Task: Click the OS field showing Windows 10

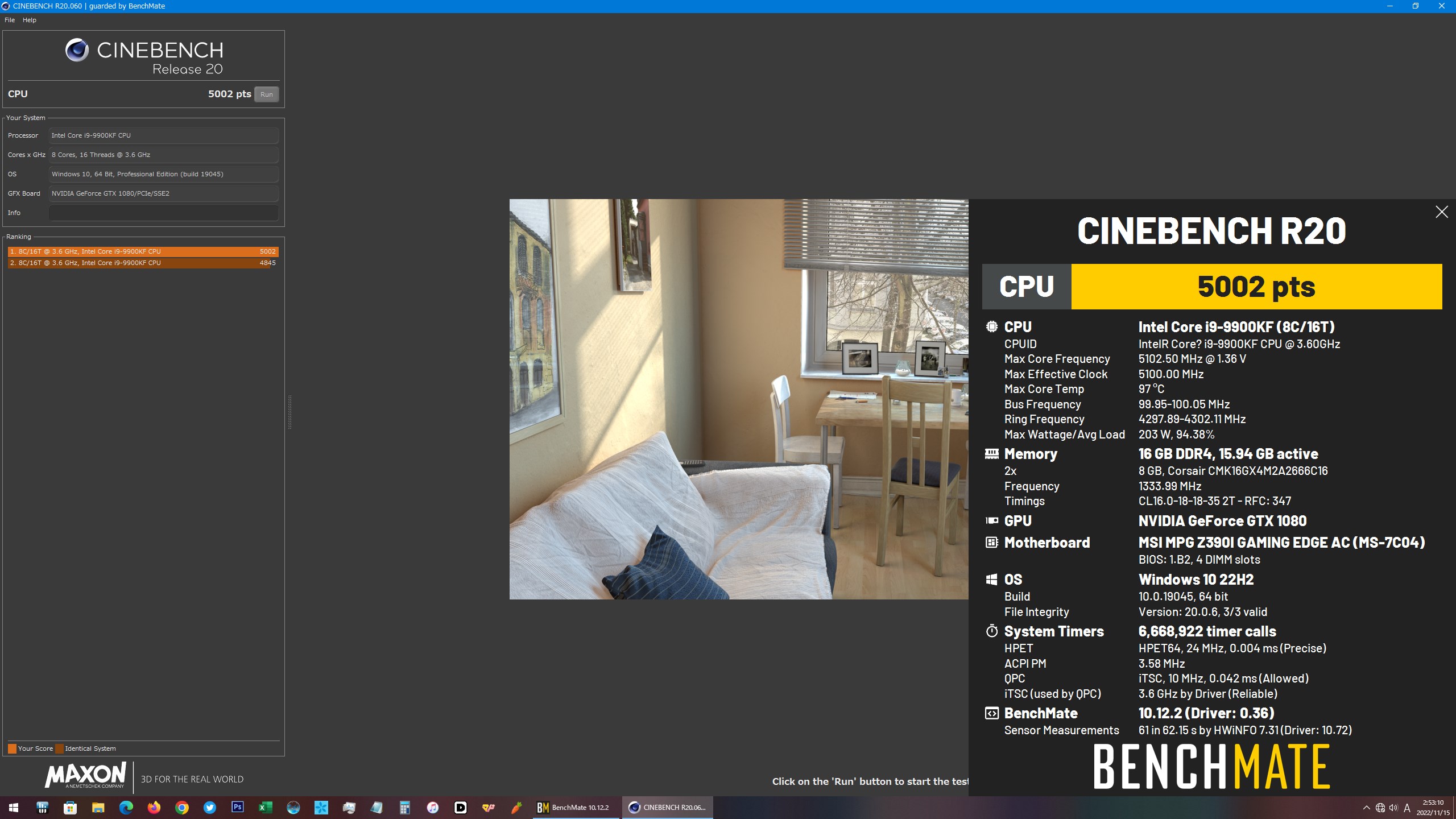Action: 164,174
